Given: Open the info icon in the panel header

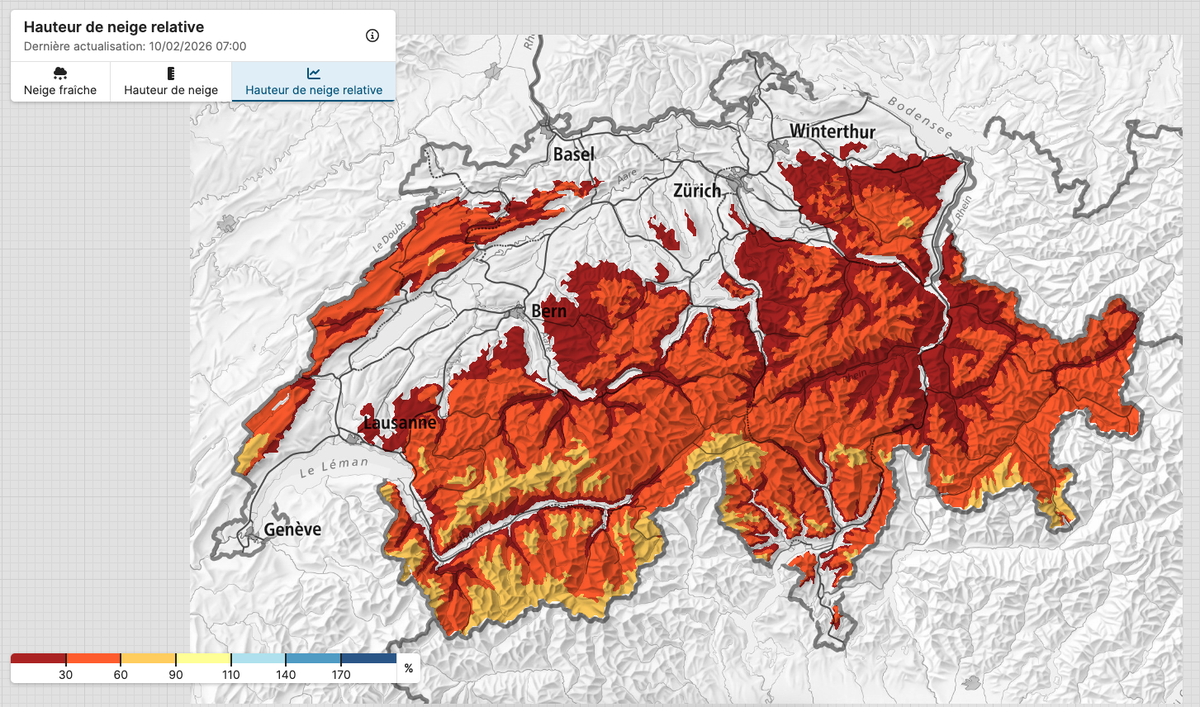Looking at the screenshot, I should [372, 36].
